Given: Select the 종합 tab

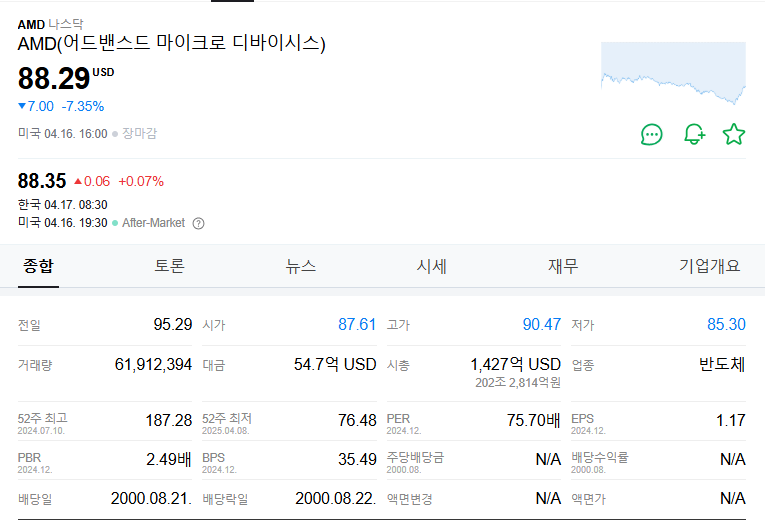Looking at the screenshot, I should click(x=39, y=266).
